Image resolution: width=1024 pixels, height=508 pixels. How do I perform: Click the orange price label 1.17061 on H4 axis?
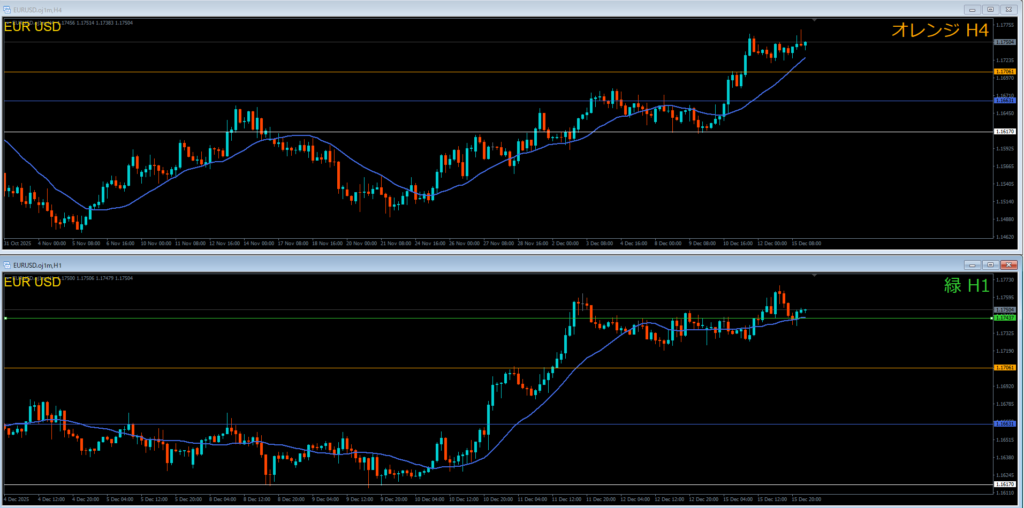tap(1004, 72)
